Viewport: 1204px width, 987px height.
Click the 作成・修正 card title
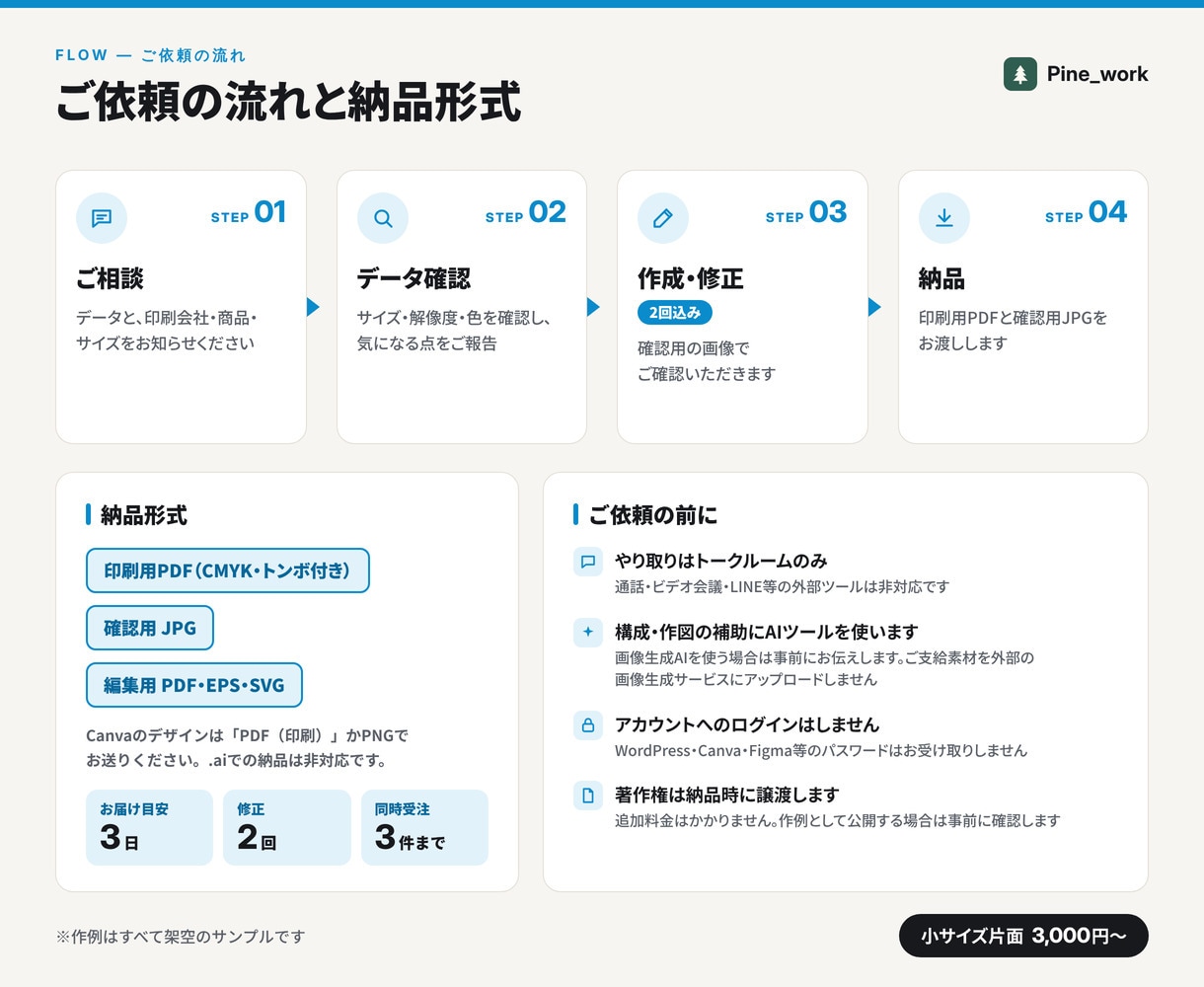pyautogui.click(x=691, y=278)
